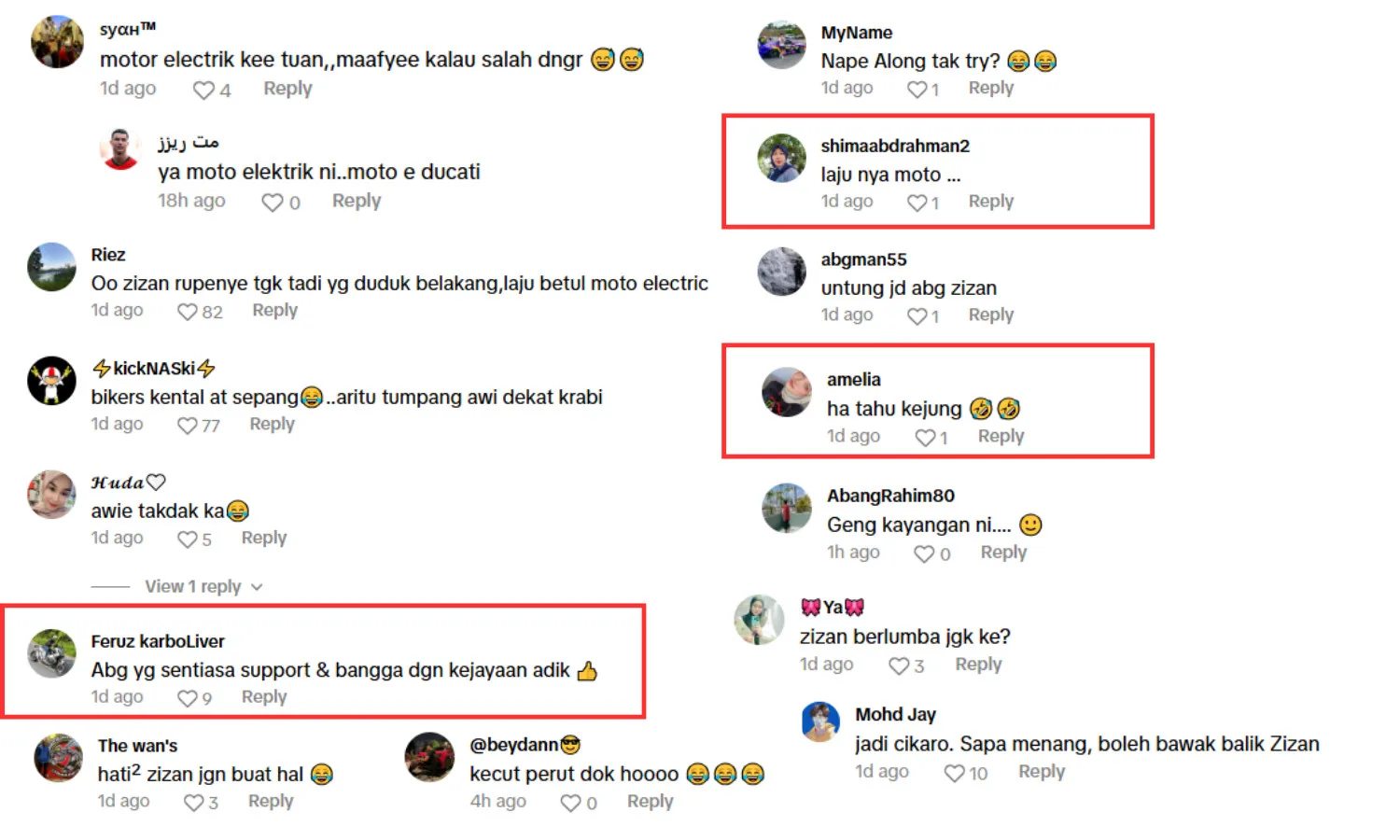Heart the Feruz karboLiver comment

coord(188,698)
